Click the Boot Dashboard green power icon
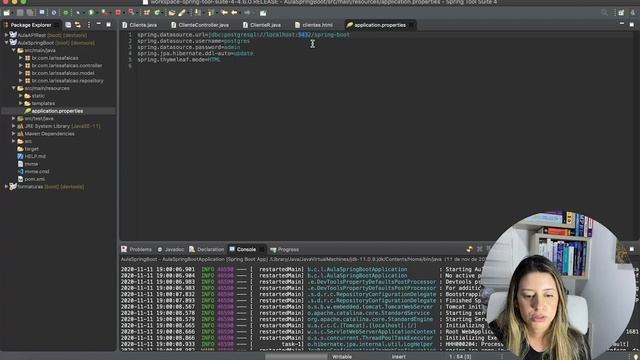 [65, 13]
